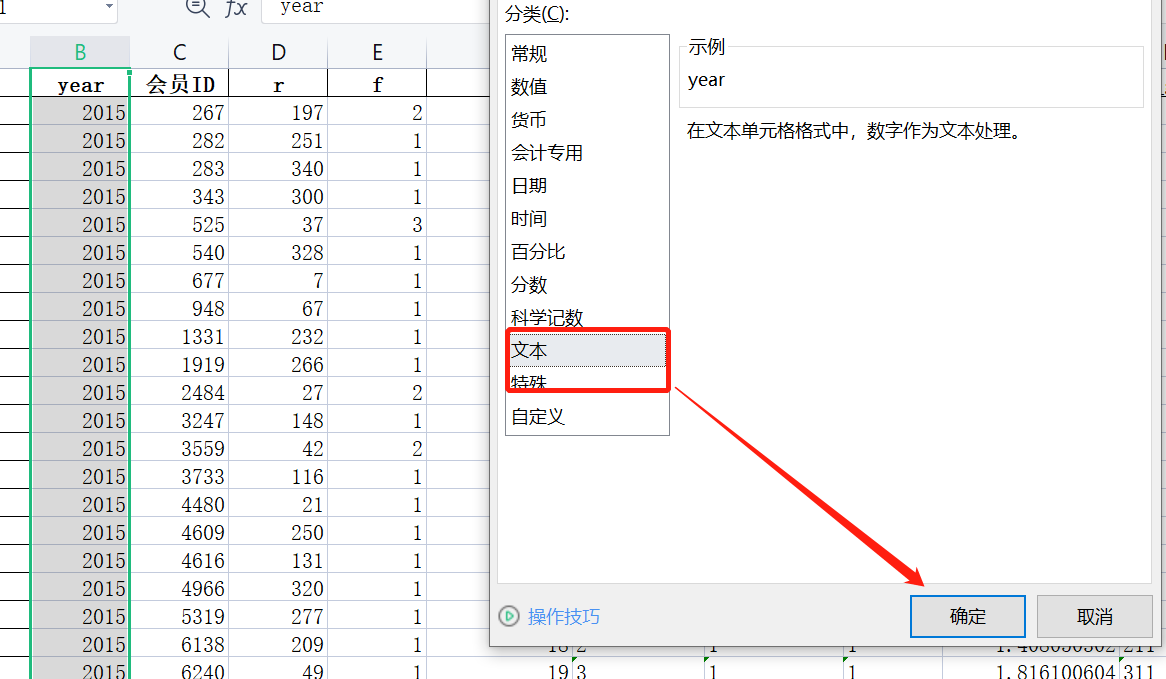Click the fx insert function icon

point(236,7)
